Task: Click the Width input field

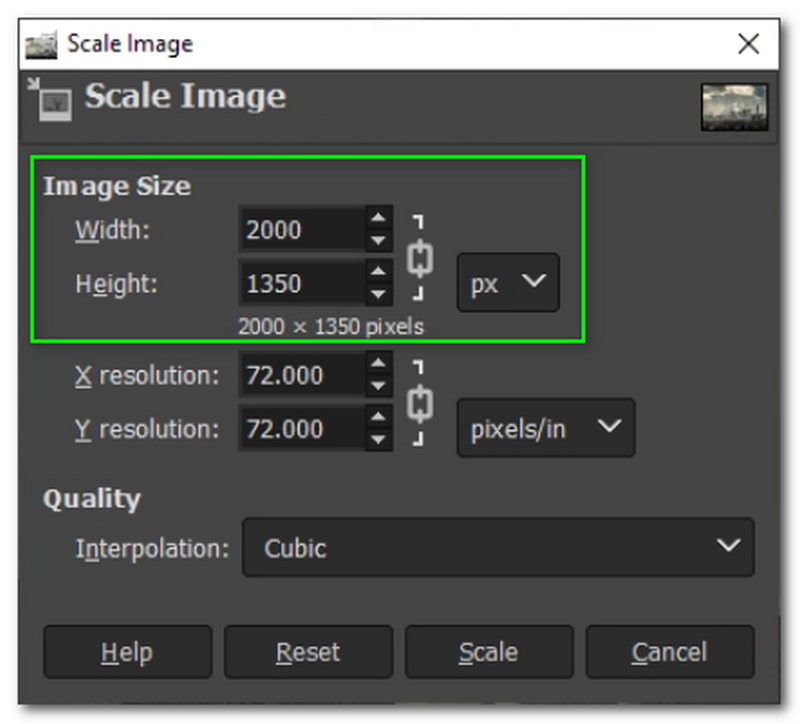Action: (300, 230)
